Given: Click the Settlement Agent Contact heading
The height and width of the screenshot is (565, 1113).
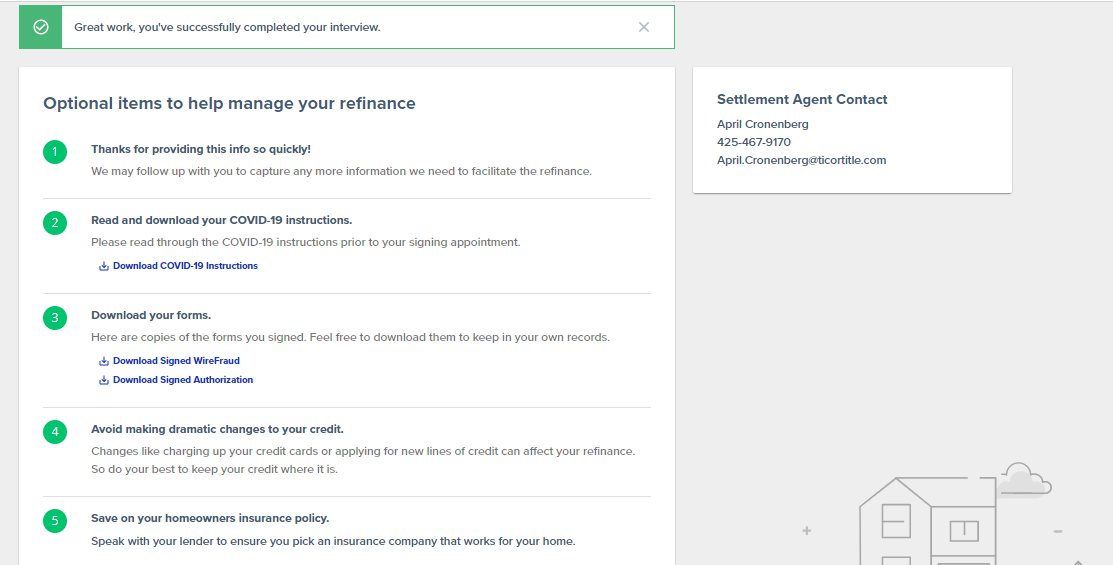Looking at the screenshot, I should (802, 99).
